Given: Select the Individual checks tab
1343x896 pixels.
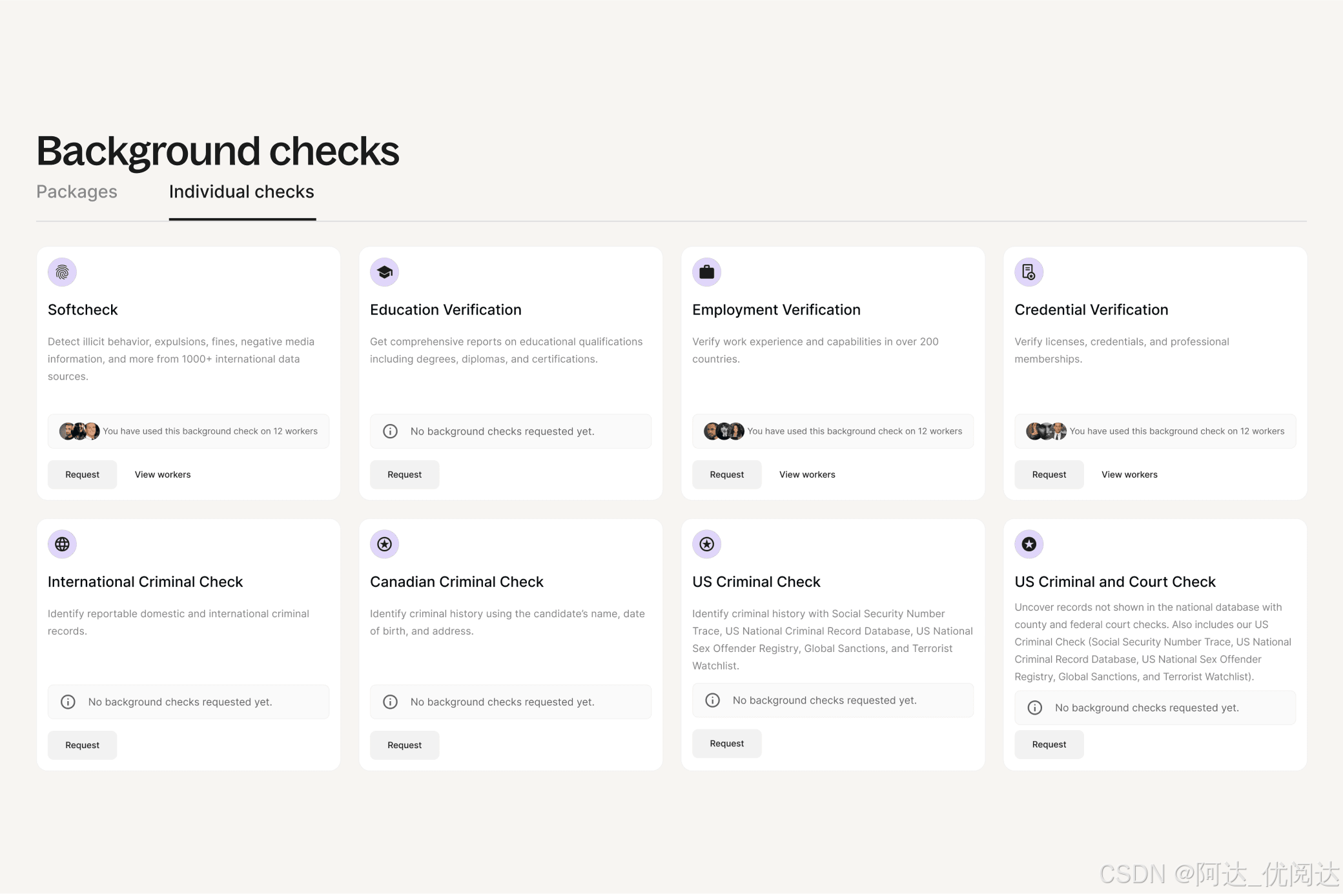Looking at the screenshot, I should tap(241, 192).
